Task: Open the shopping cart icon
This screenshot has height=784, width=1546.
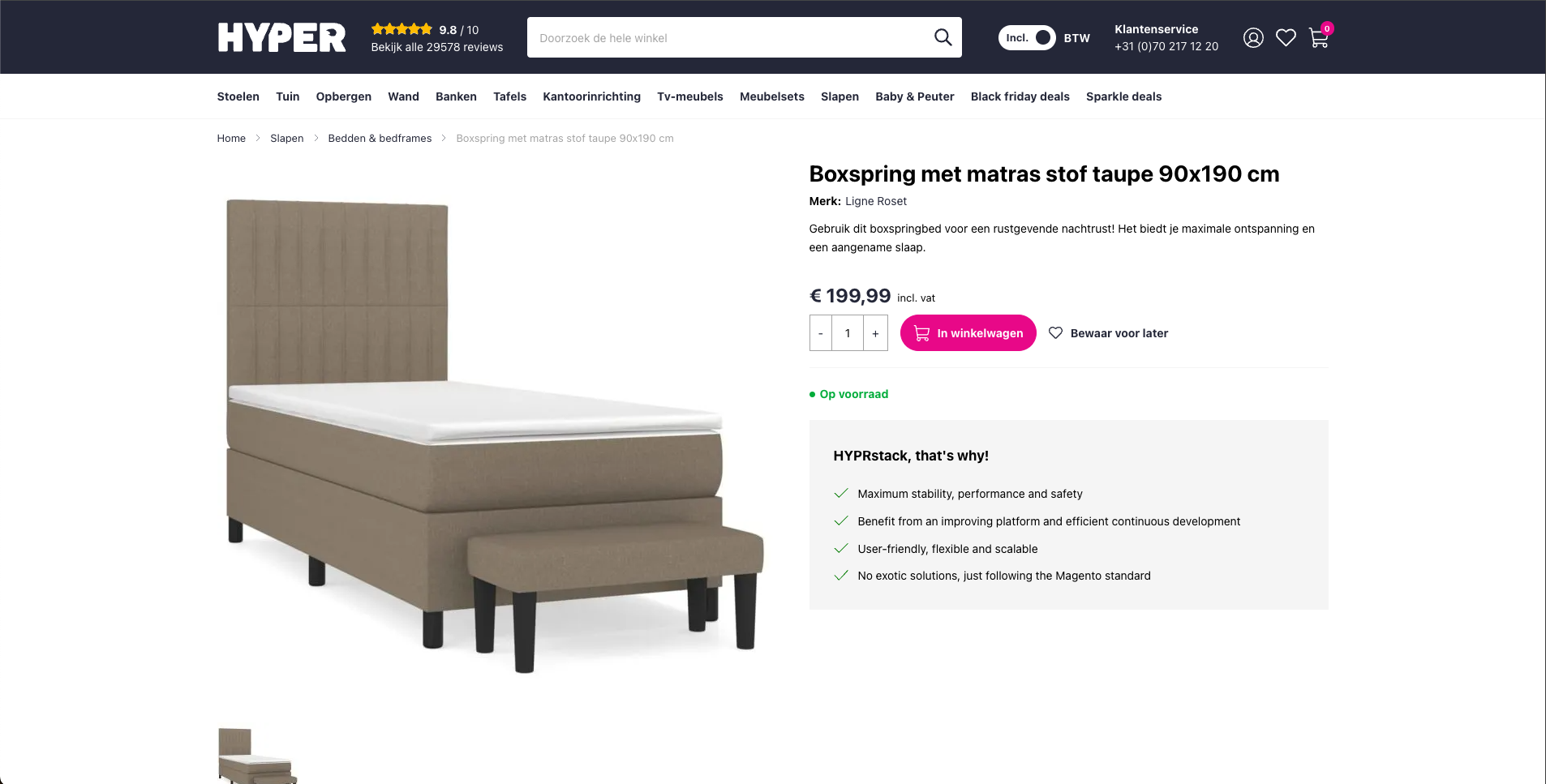Action: (x=1319, y=38)
